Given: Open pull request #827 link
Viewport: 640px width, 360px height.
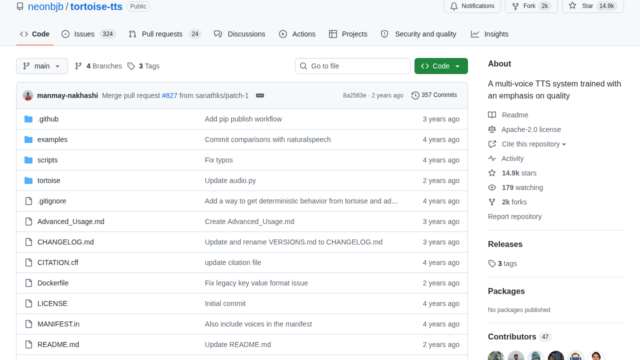Looking at the screenshot, I should [169, 96].
